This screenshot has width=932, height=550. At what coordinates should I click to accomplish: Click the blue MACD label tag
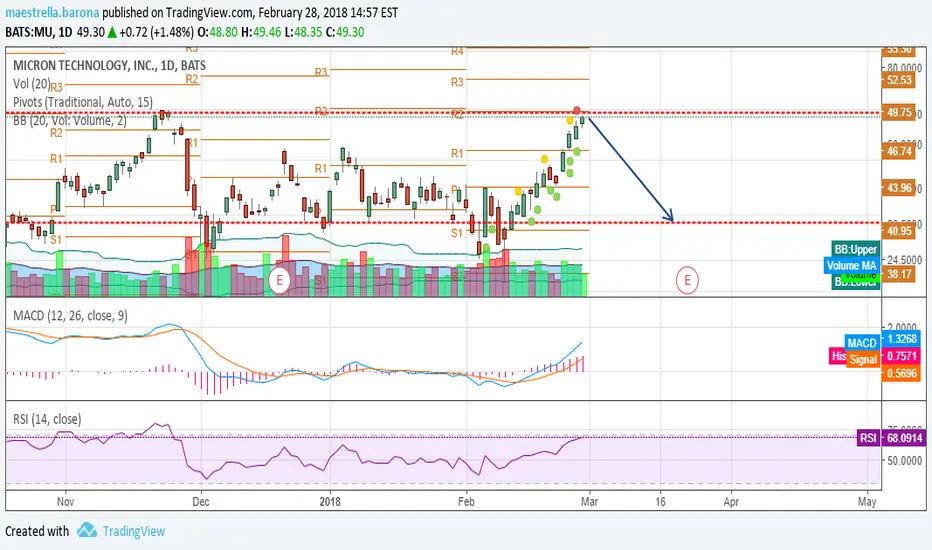click(x=862, y=342)
